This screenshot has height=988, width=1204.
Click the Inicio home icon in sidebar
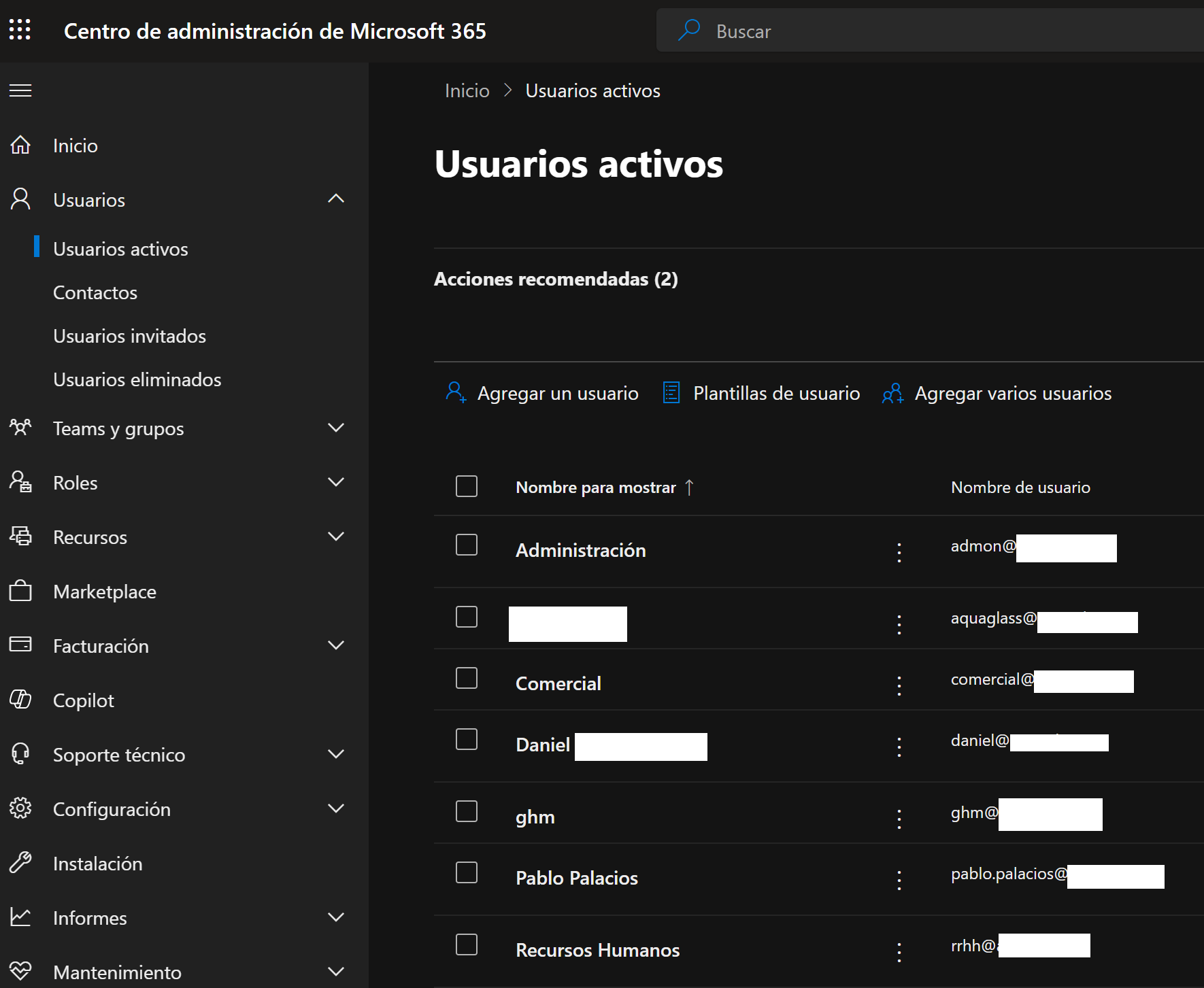pyautogui.click(x=20, y=145)
